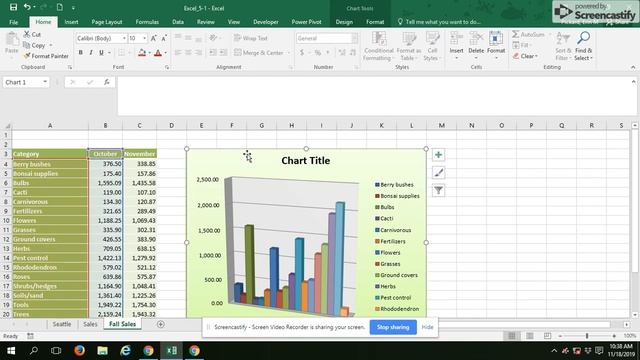This screenshot has width=640, height=360.
Task: Switch to the Data tab
Action: (x=178, y=22)
